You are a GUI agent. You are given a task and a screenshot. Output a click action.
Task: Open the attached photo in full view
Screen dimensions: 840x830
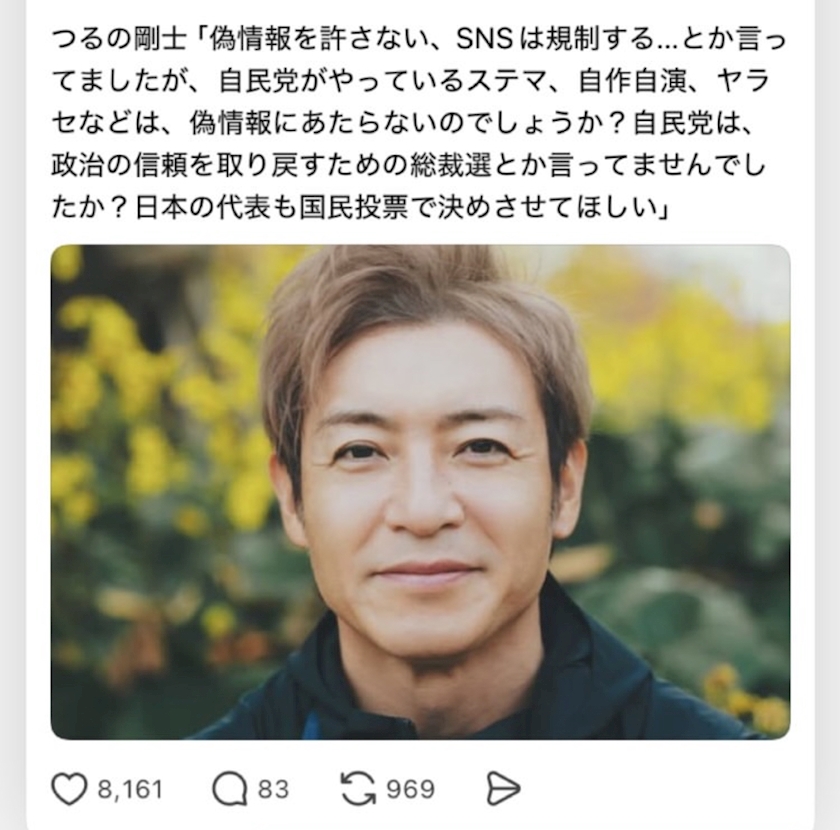(x=421, y=492)
